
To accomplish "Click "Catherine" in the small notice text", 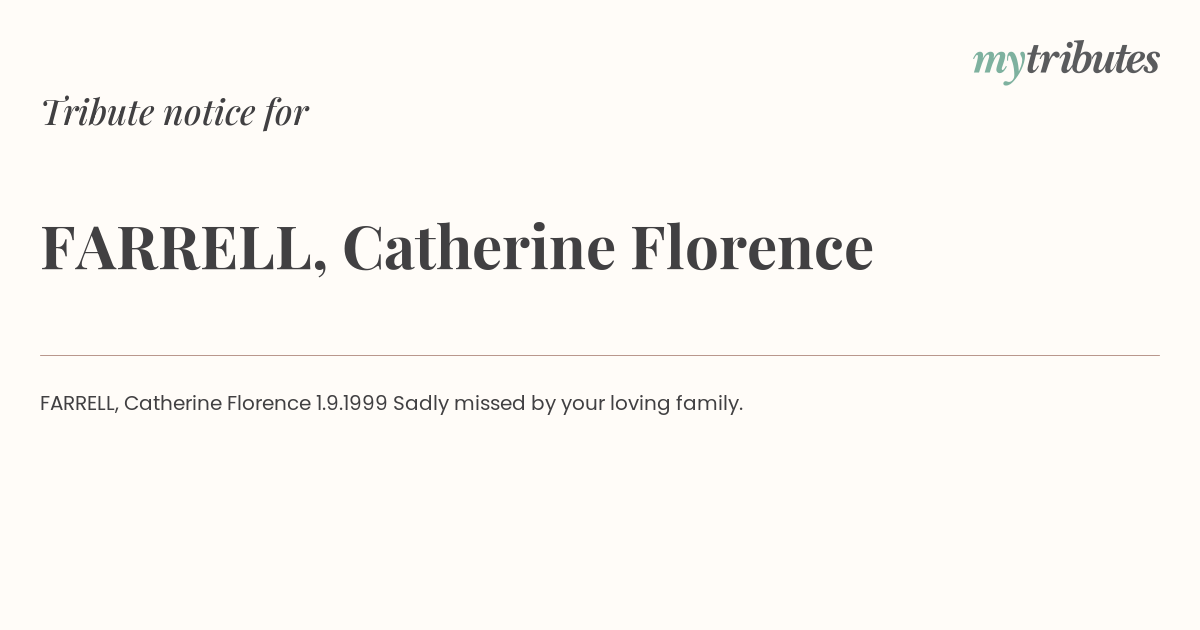I will pyautogui.click(x=173, y=404).
